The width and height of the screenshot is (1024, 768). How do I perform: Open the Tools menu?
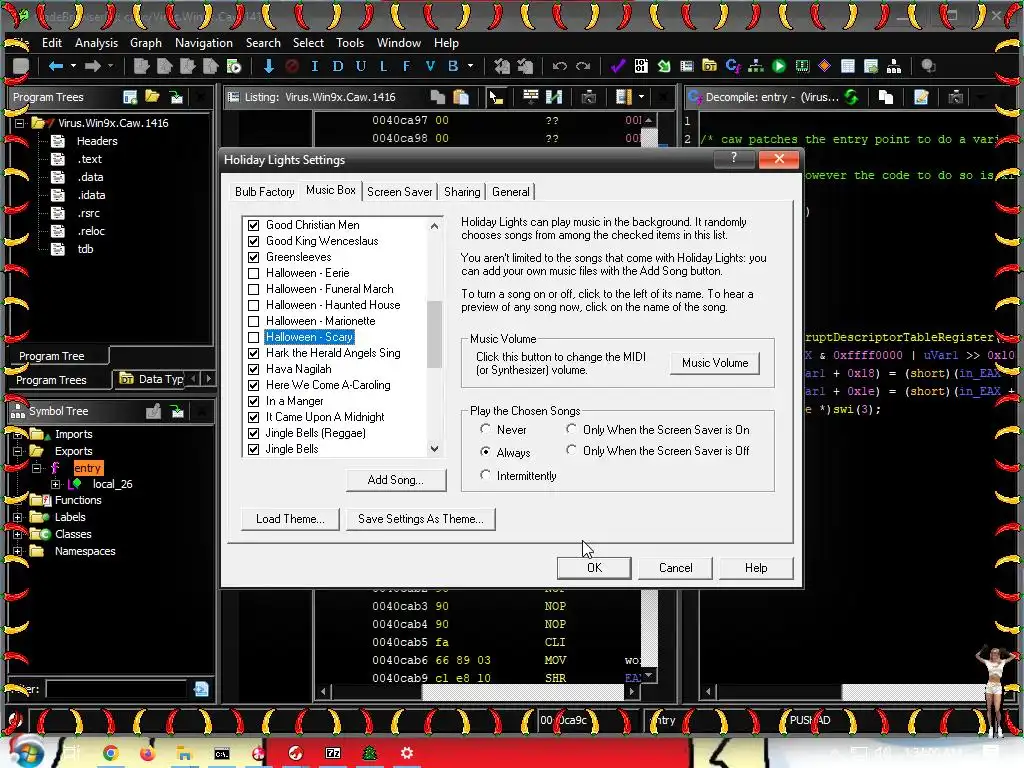click(x=349, y=43)
